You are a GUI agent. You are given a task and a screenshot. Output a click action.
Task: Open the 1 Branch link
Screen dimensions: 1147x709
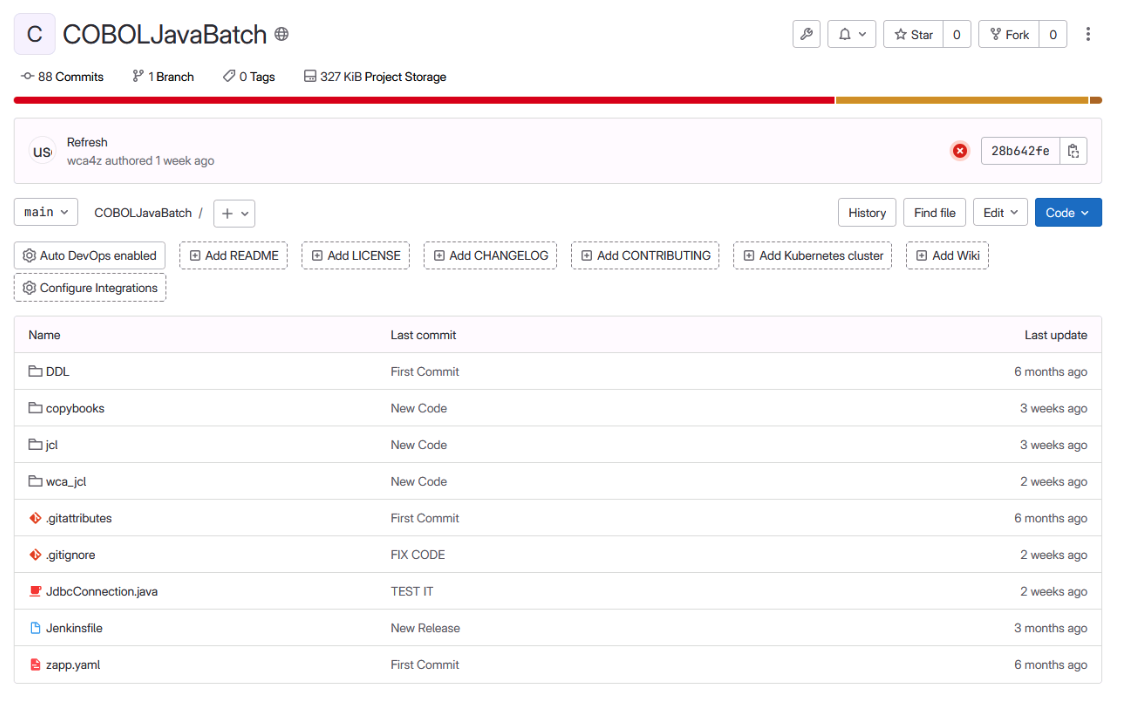pos(163,77)
